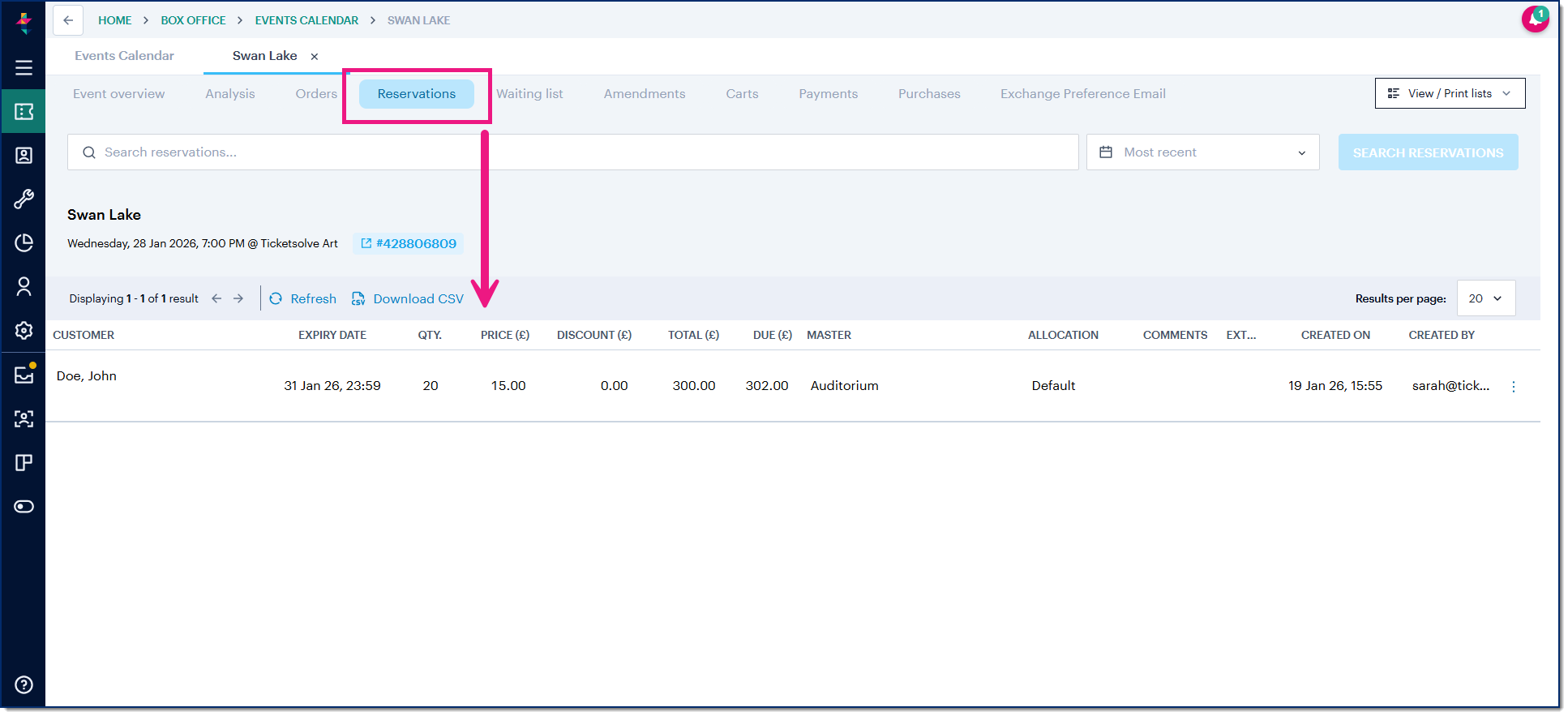Switch to Events Calendar tab
Image resolution: width=1568 pixels, height=716 pixels.
click(124, 56)
